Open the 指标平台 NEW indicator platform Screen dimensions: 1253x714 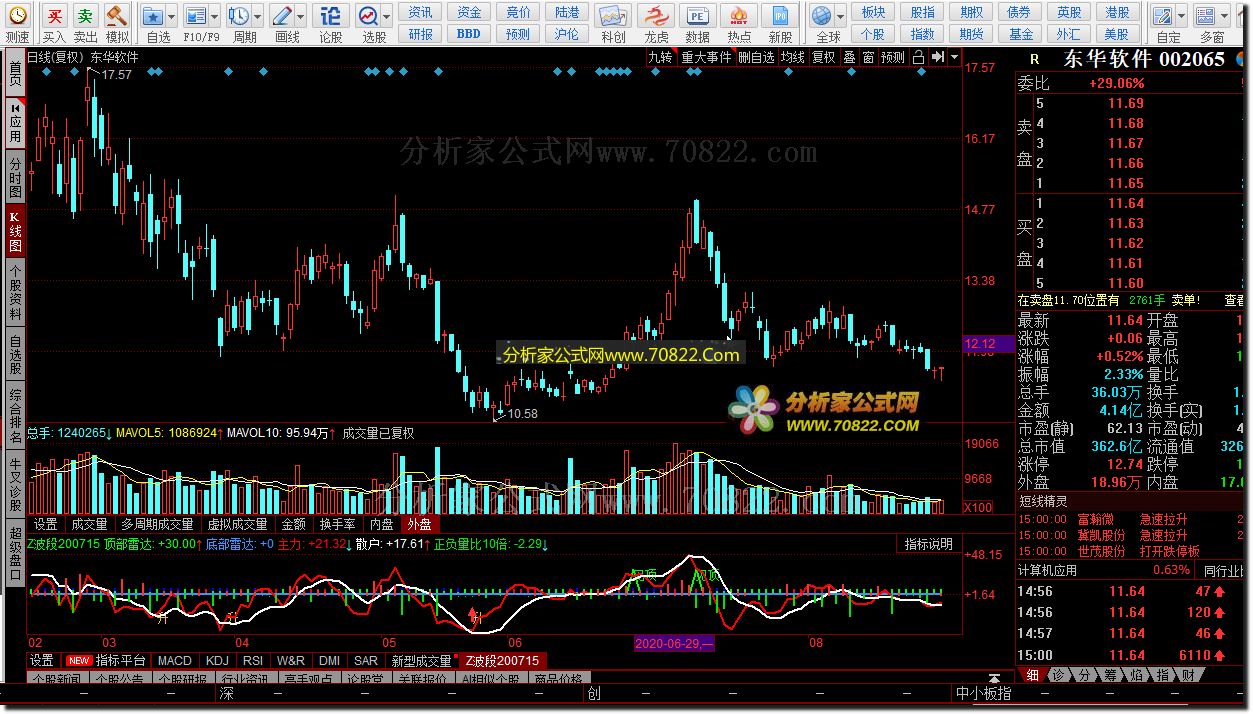click(105, 661)
